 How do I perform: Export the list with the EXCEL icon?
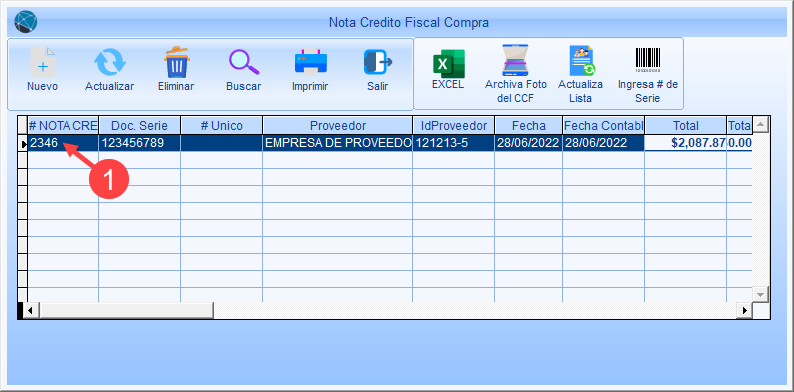[448, 64]
